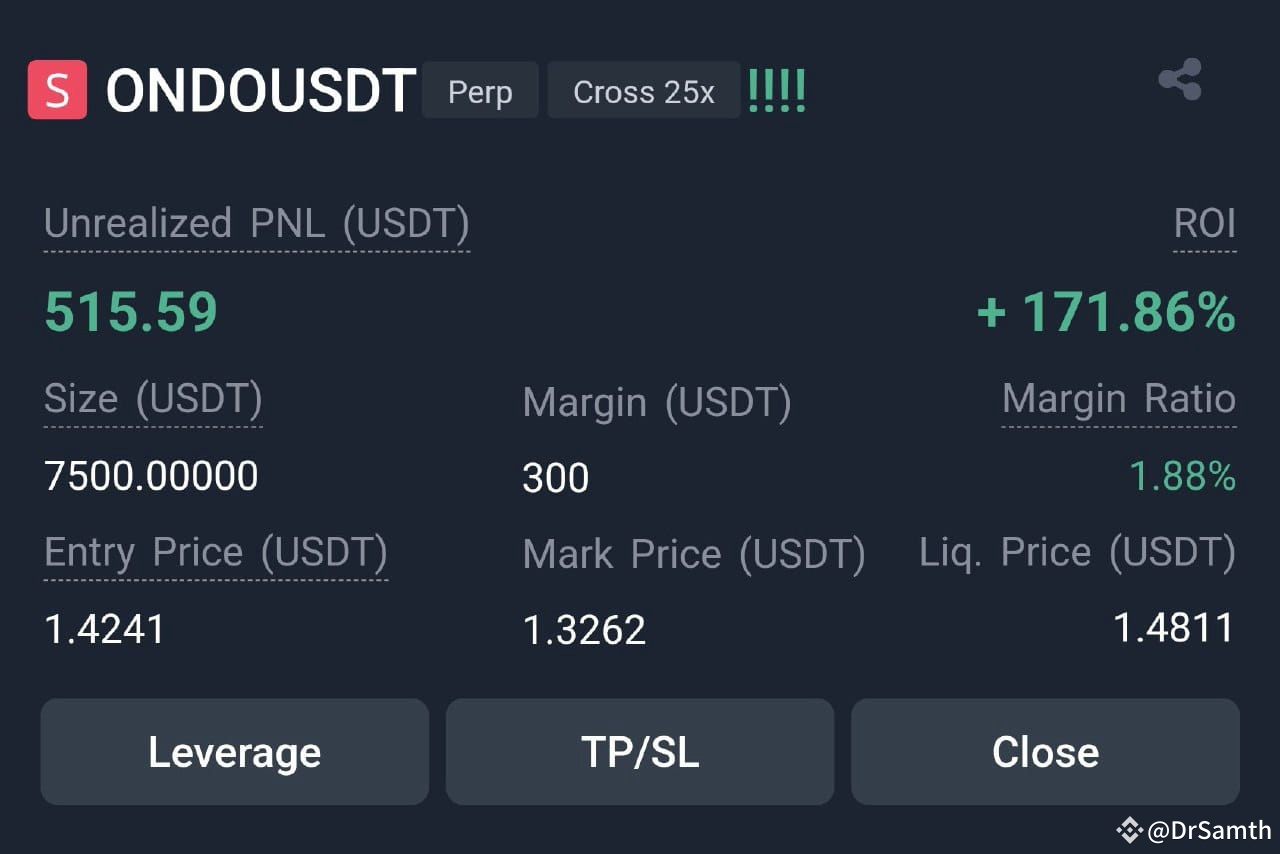Click the red S short position badge
The image size is (1280, 854).
(x=57, y=89)
